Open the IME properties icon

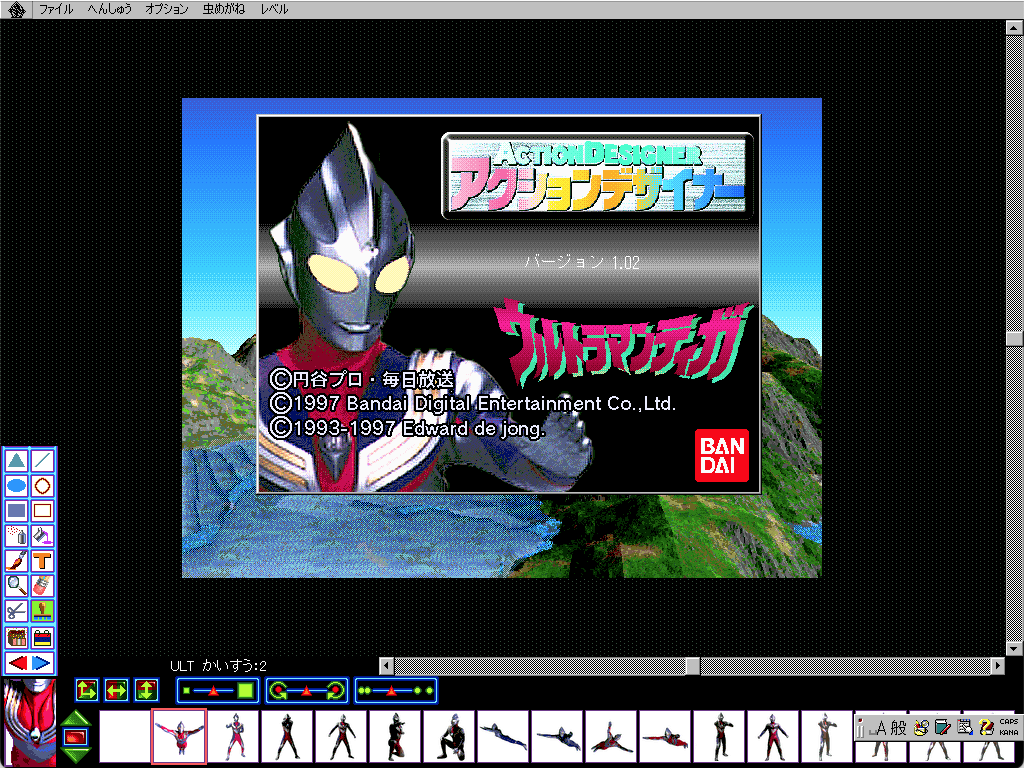[x=965, y=728]
